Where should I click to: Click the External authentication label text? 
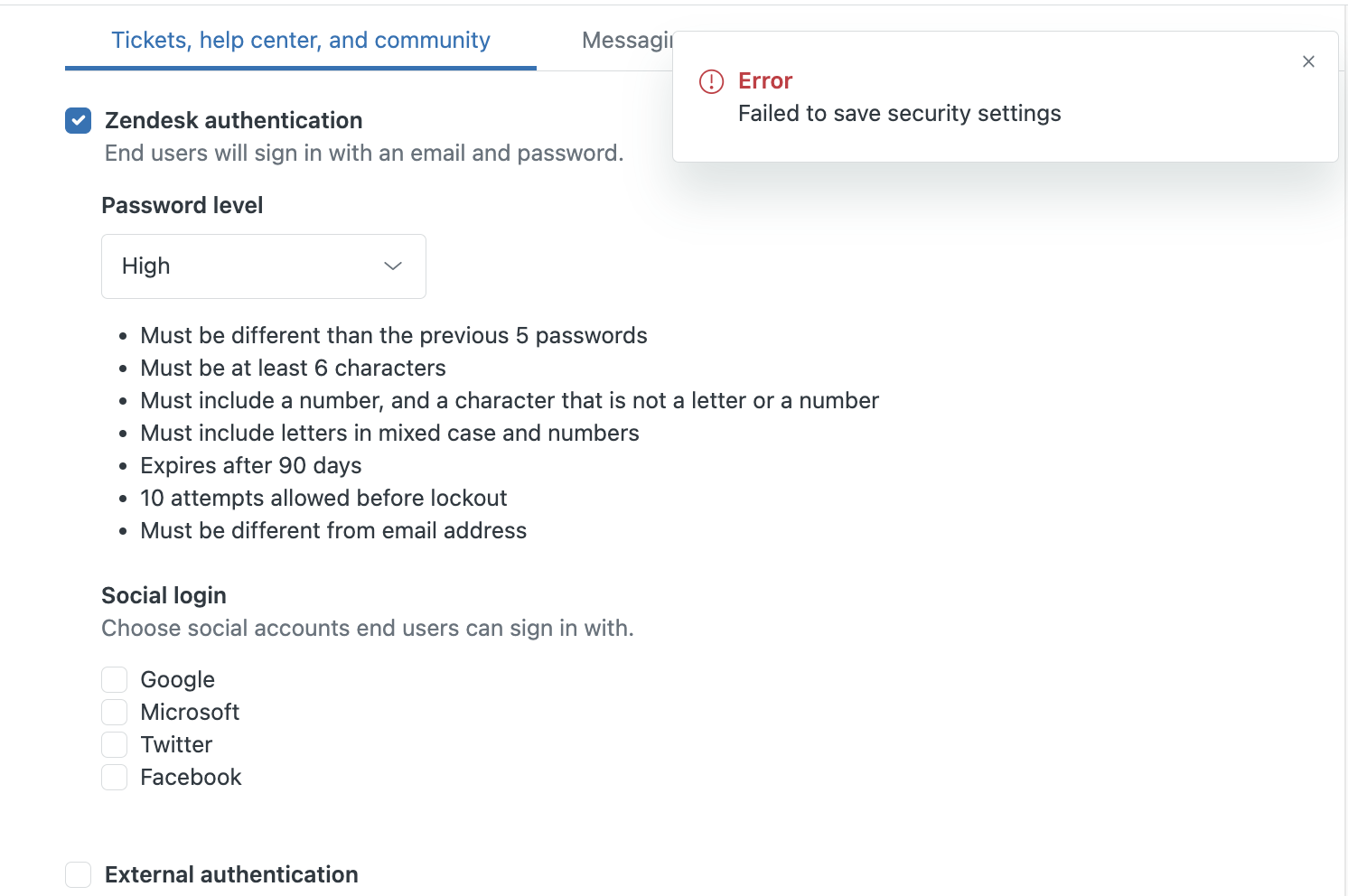click(231, 874)
